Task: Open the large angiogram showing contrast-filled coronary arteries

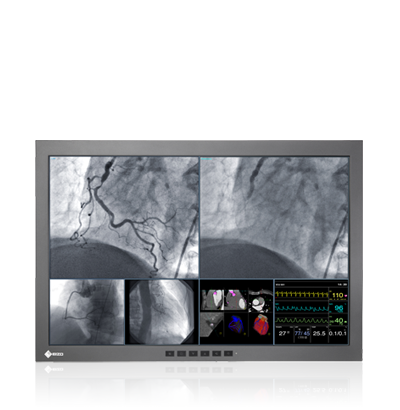Action: click(124, 217)
